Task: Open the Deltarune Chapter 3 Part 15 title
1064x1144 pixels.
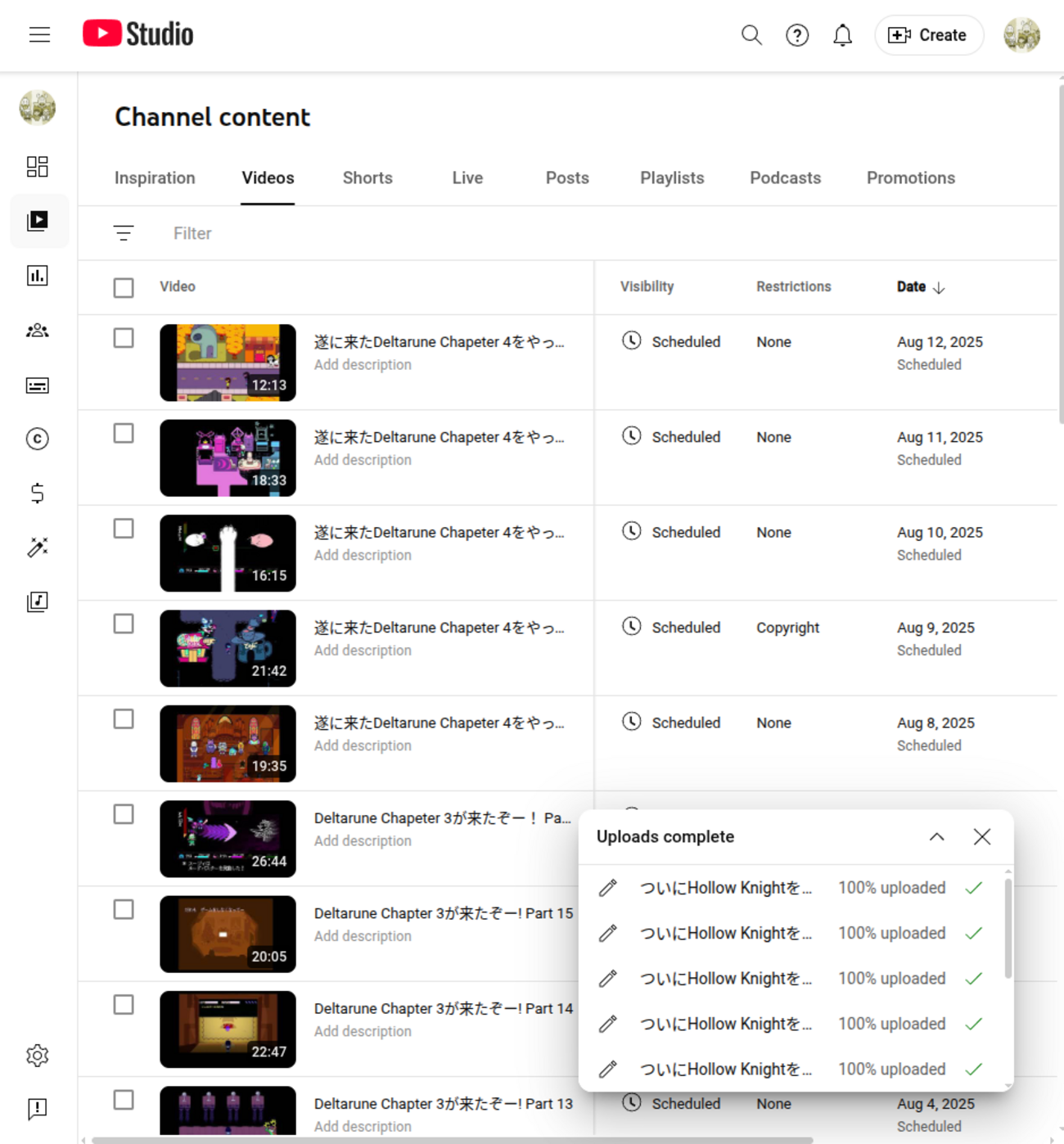Action: (444, 913)
